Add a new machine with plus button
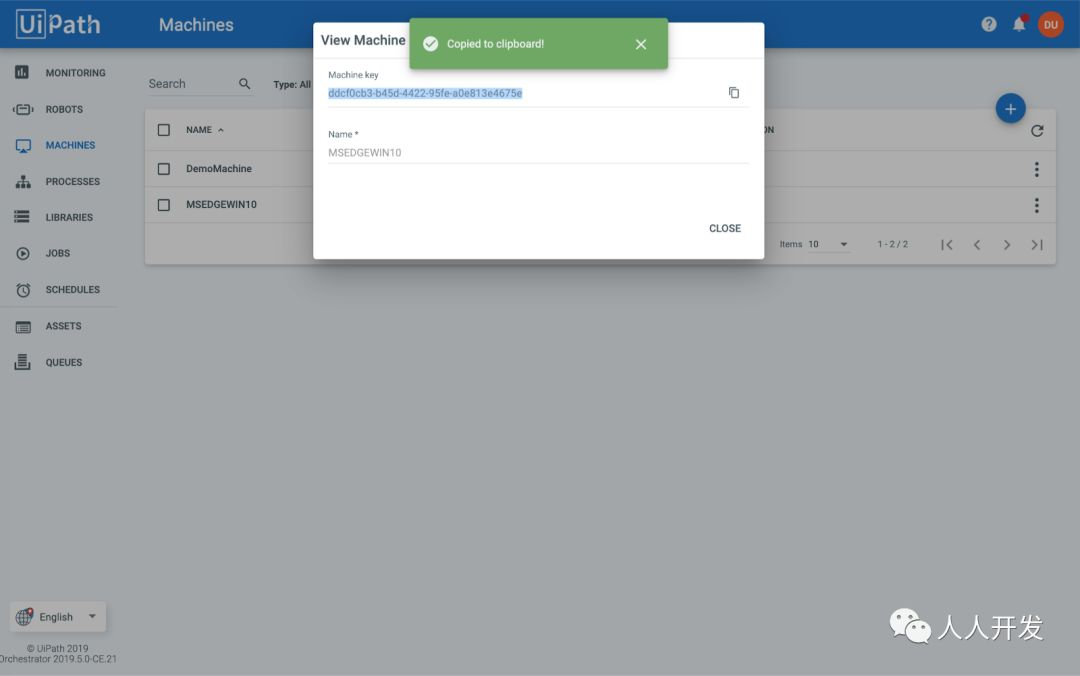1080x676 pixels. click(1010, 109)
